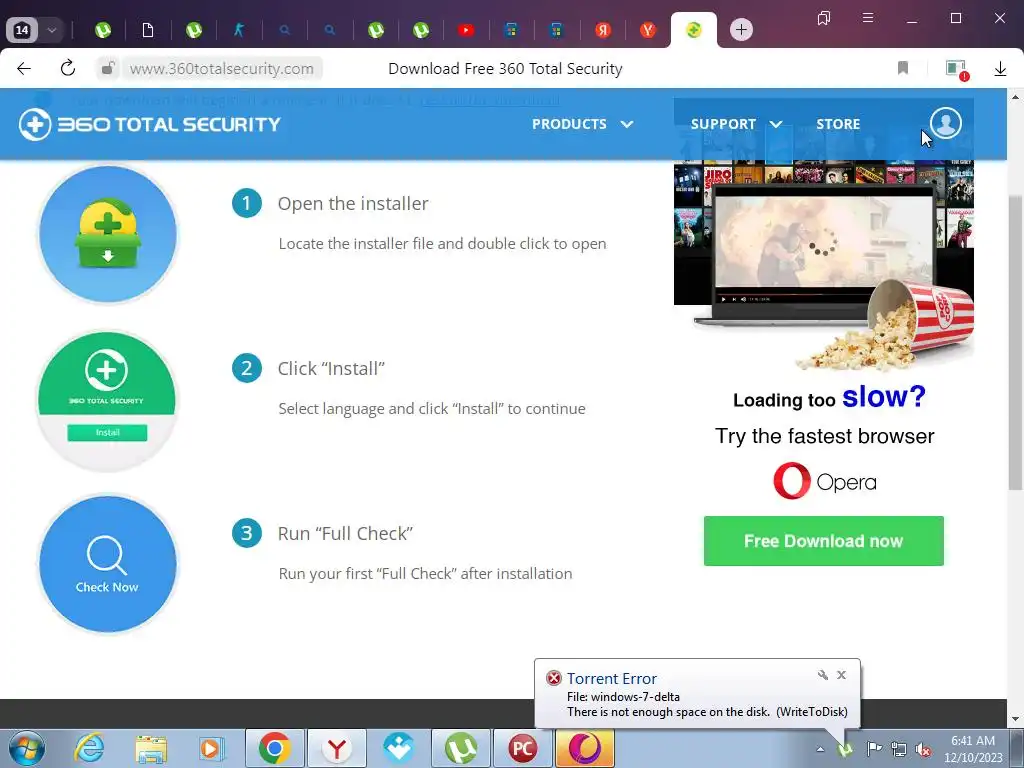Click the Torrent Error title text
The width and height of the screenshot is (1024, 768).
click(x=611, y=679)
